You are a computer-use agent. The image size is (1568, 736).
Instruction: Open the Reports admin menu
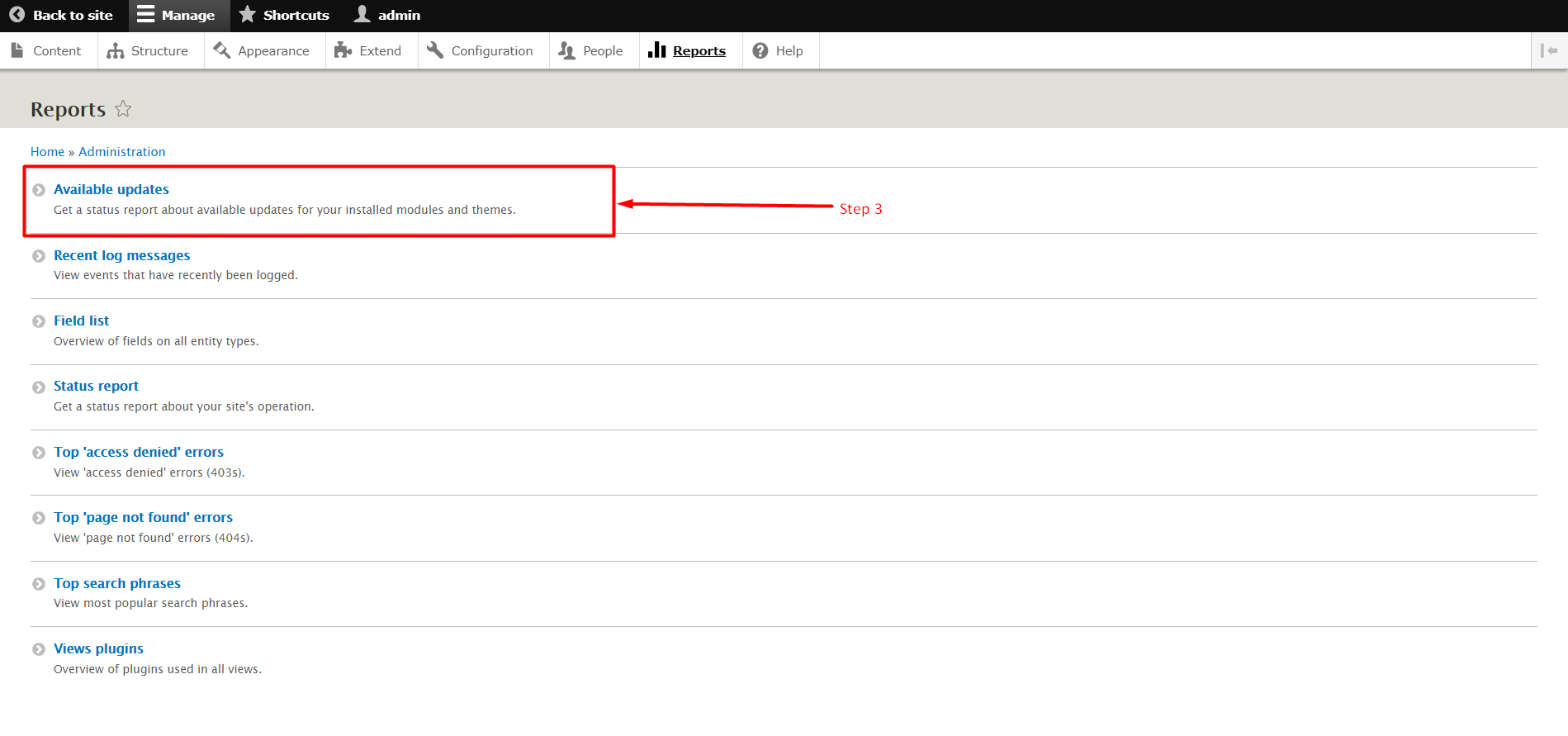click(689, 50)
